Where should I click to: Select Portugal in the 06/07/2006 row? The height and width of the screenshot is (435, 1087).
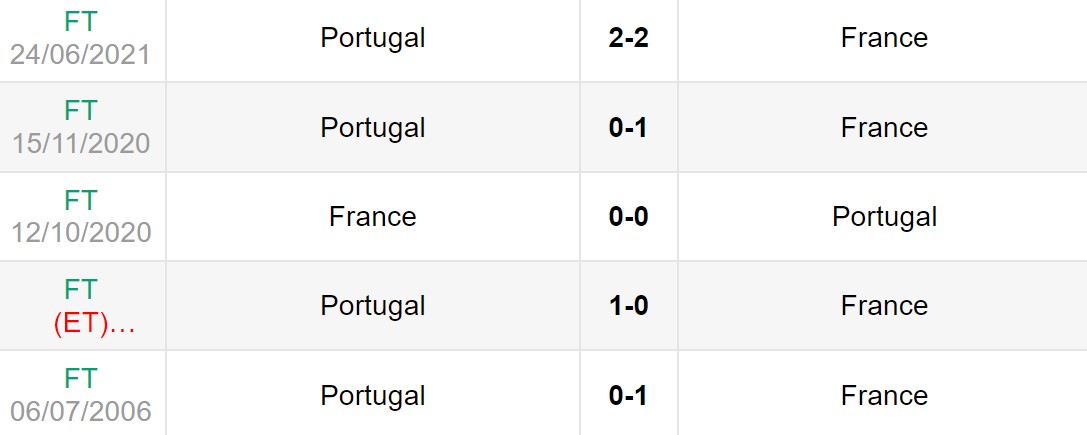(373, 396)
